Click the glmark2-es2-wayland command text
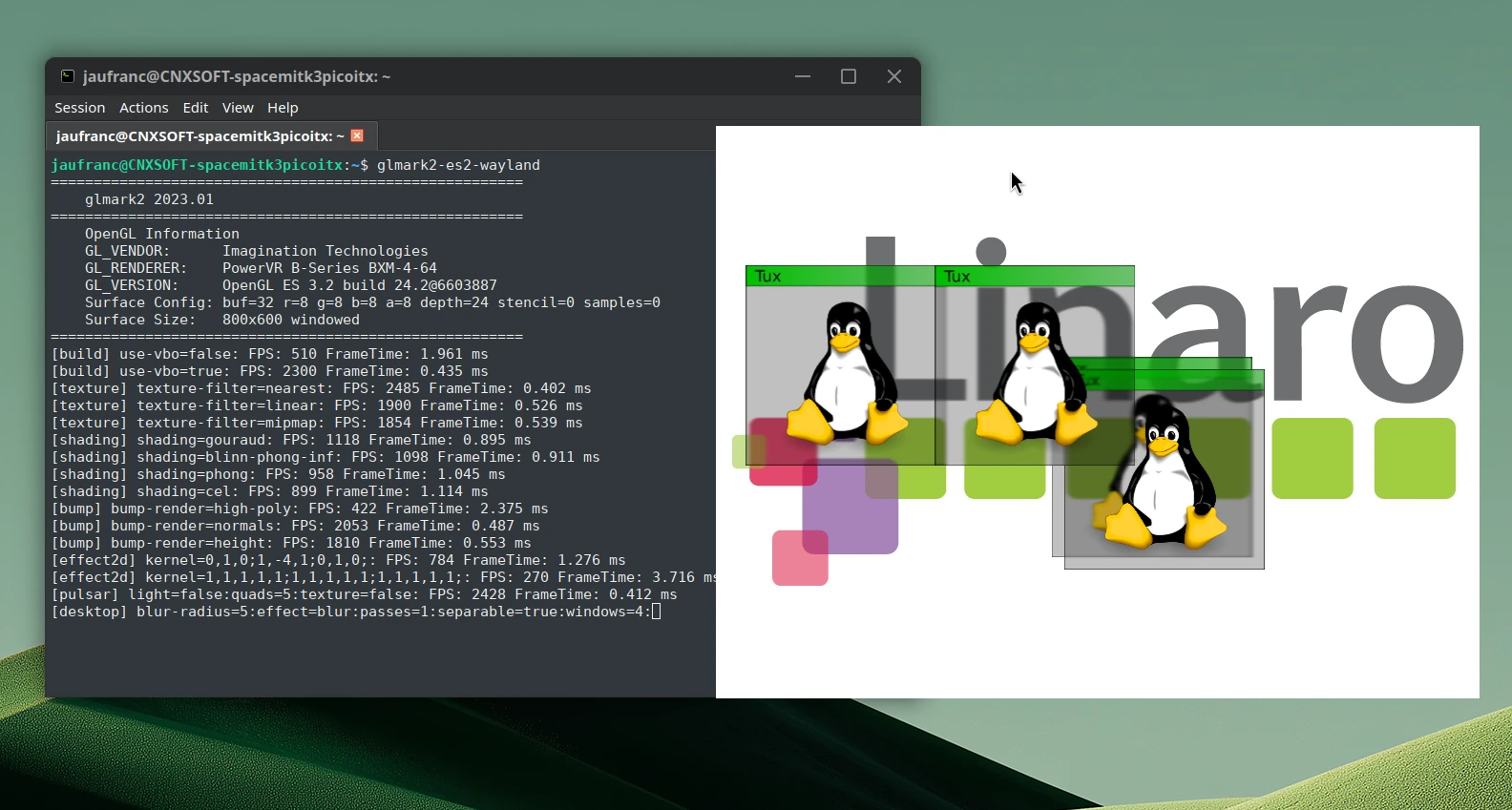Viewport: 1512px width, 810px height. click(458, 165)
